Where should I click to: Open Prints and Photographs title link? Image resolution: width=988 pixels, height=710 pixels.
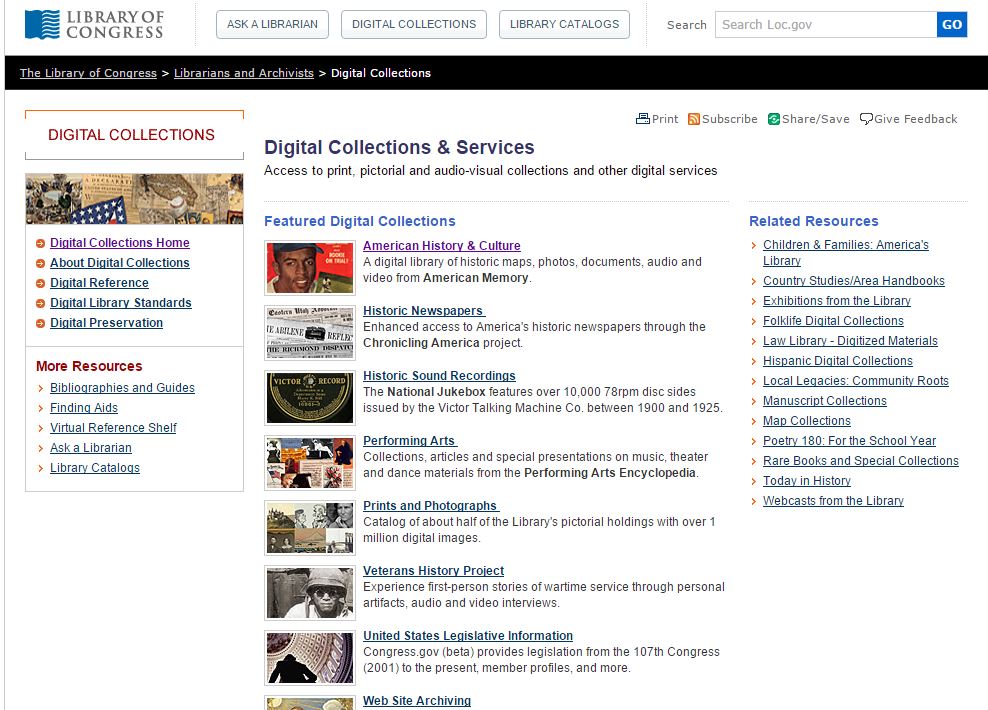point(430,505)
